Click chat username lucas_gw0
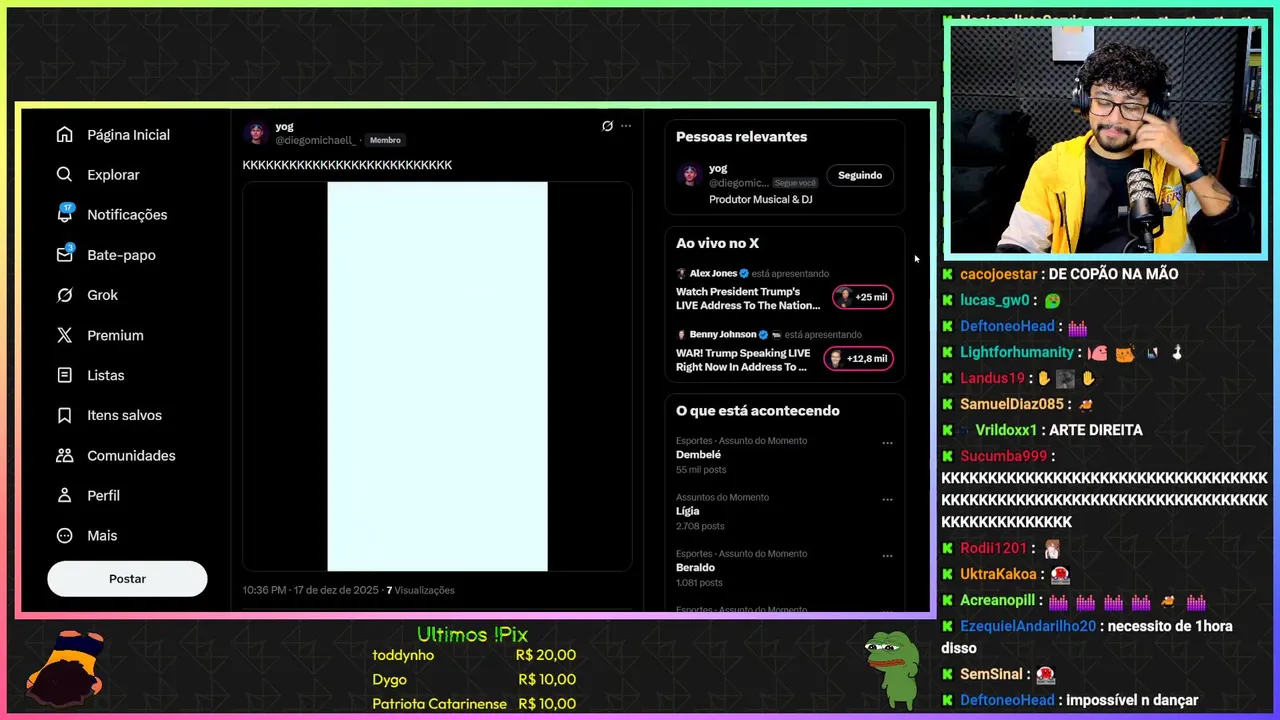The height and width of the screenshot is (720, 1280). 995,300
